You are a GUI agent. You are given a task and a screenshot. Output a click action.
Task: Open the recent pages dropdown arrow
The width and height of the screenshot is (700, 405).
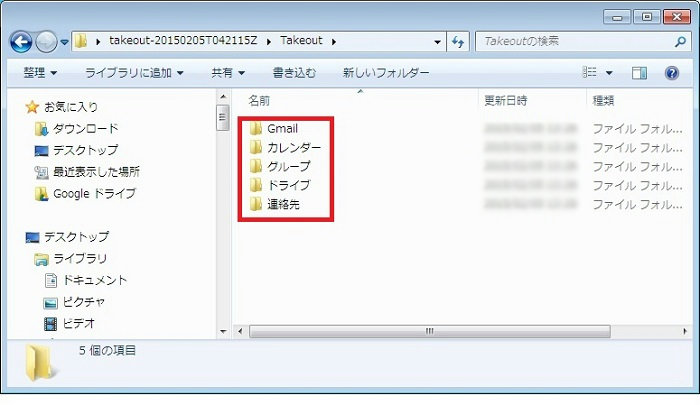point(65,42)
